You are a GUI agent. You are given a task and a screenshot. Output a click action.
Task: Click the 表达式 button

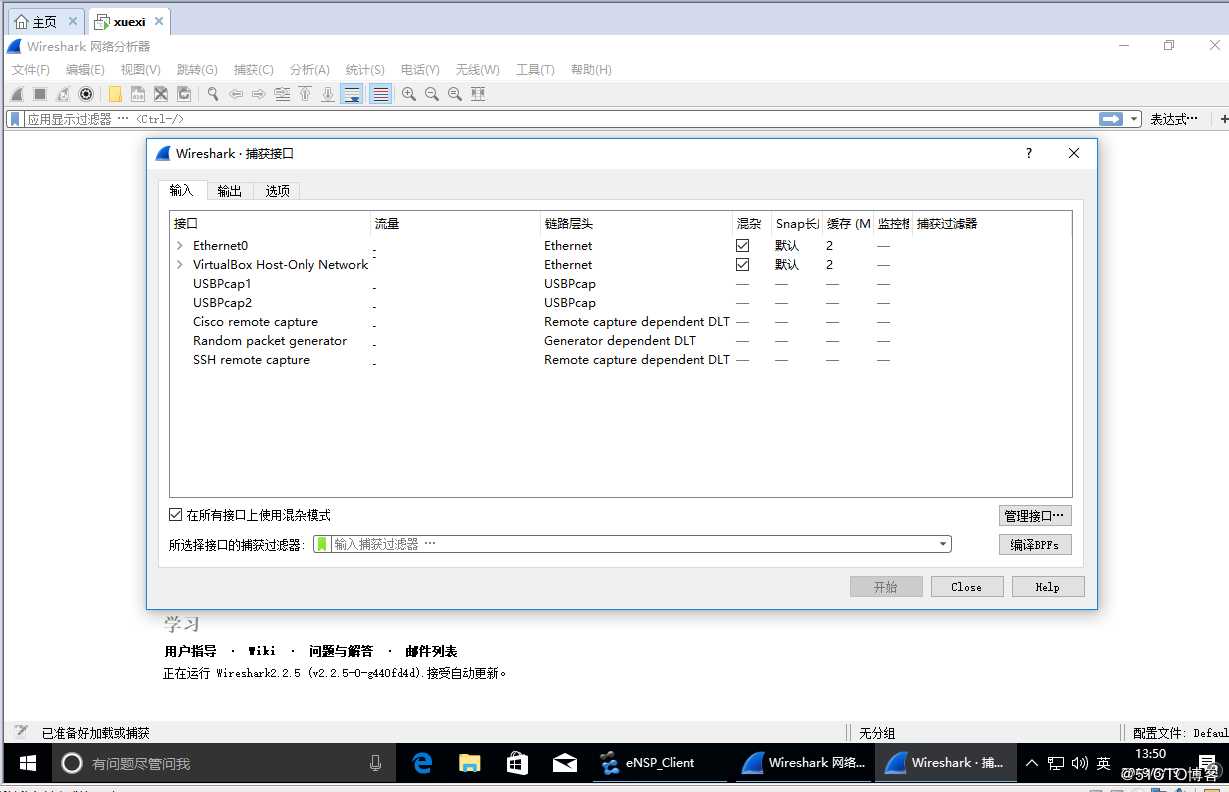point(1174,119)
